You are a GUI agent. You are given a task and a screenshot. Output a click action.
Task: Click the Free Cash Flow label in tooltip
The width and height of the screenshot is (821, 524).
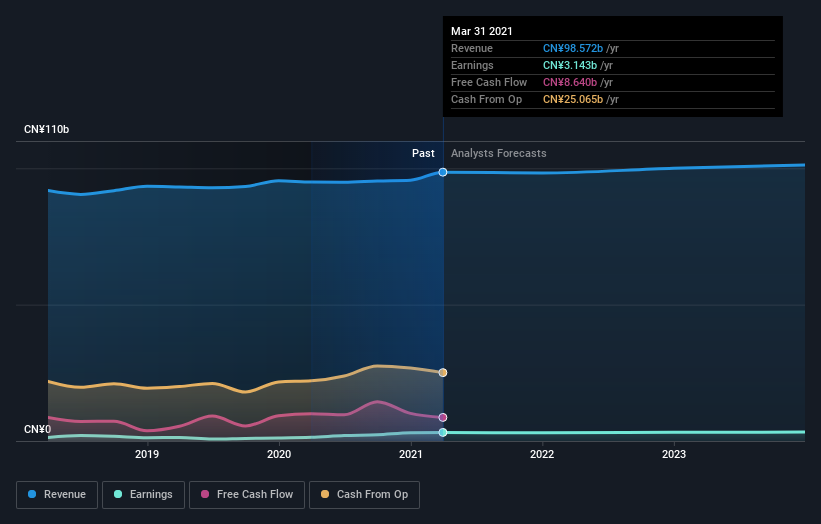tap(489, 82)
